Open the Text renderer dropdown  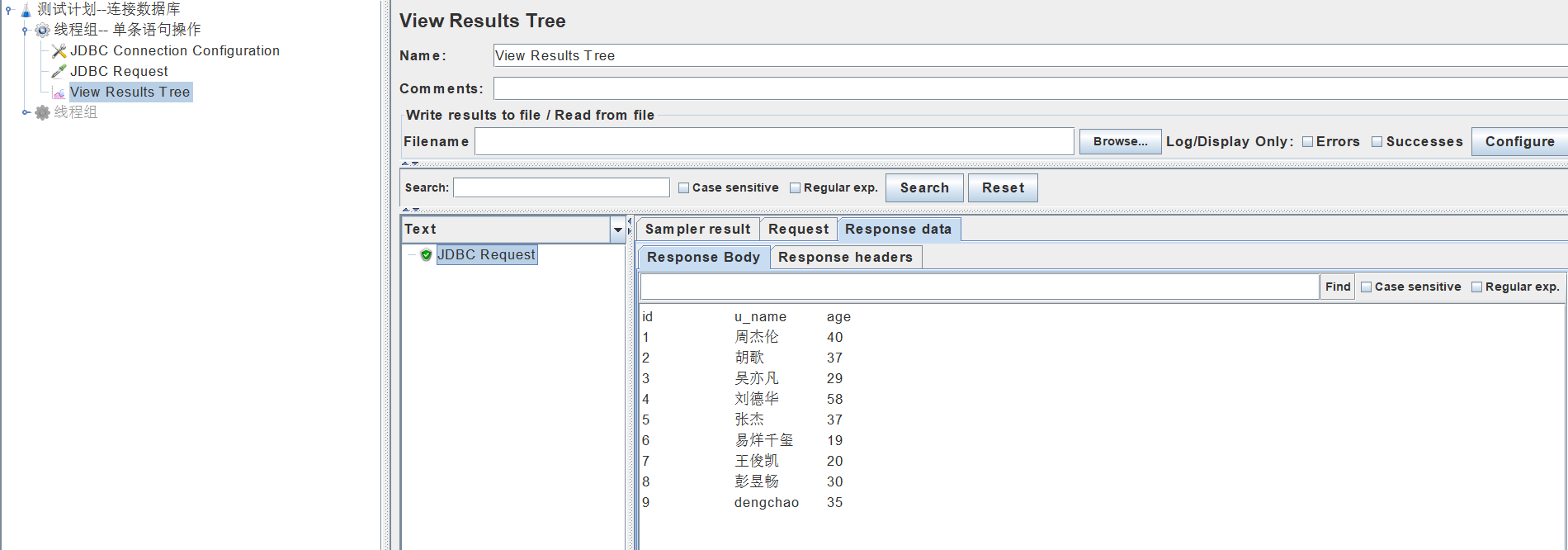(617, 230)
